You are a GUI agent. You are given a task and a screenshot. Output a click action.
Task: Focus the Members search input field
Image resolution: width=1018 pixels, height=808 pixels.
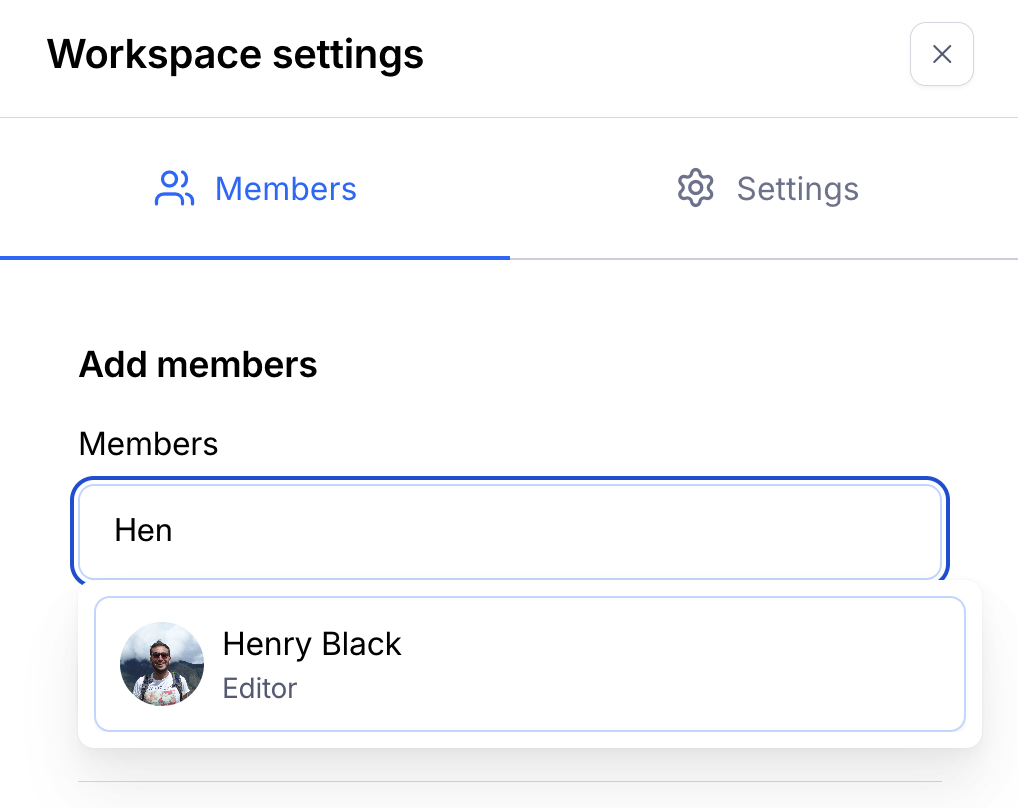coord(510,531)
